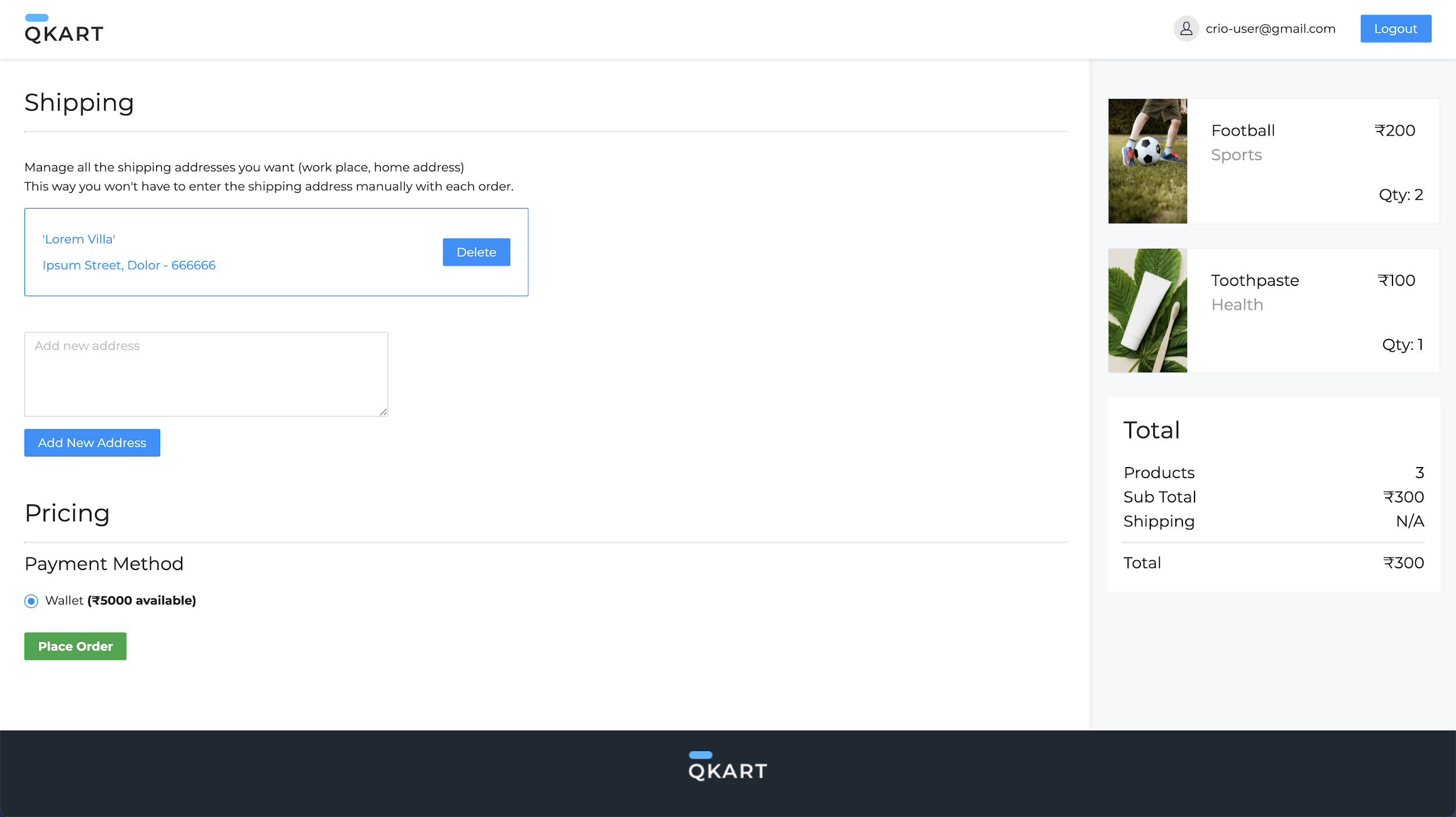Click the Football ₹200 price

pyautogui.click(x=1395, y=130)
